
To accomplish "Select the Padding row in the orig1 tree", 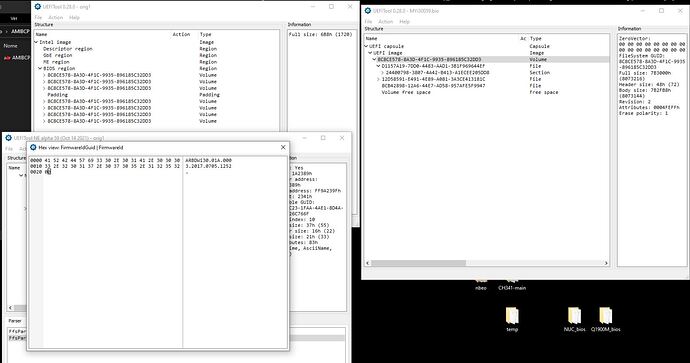I will [156, 95].
